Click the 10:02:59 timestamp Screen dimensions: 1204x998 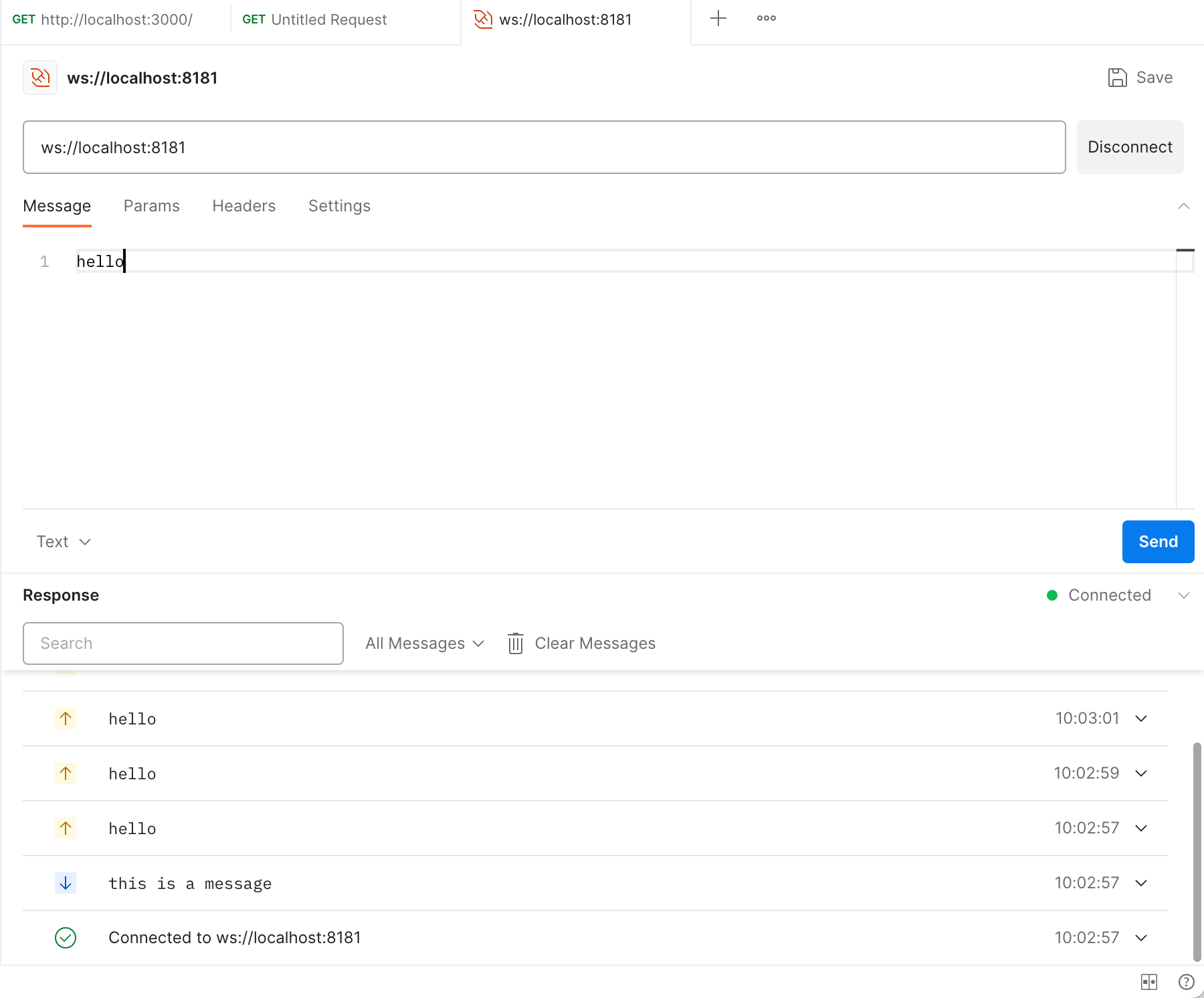pyautogui.click(x=1086, y=773)
